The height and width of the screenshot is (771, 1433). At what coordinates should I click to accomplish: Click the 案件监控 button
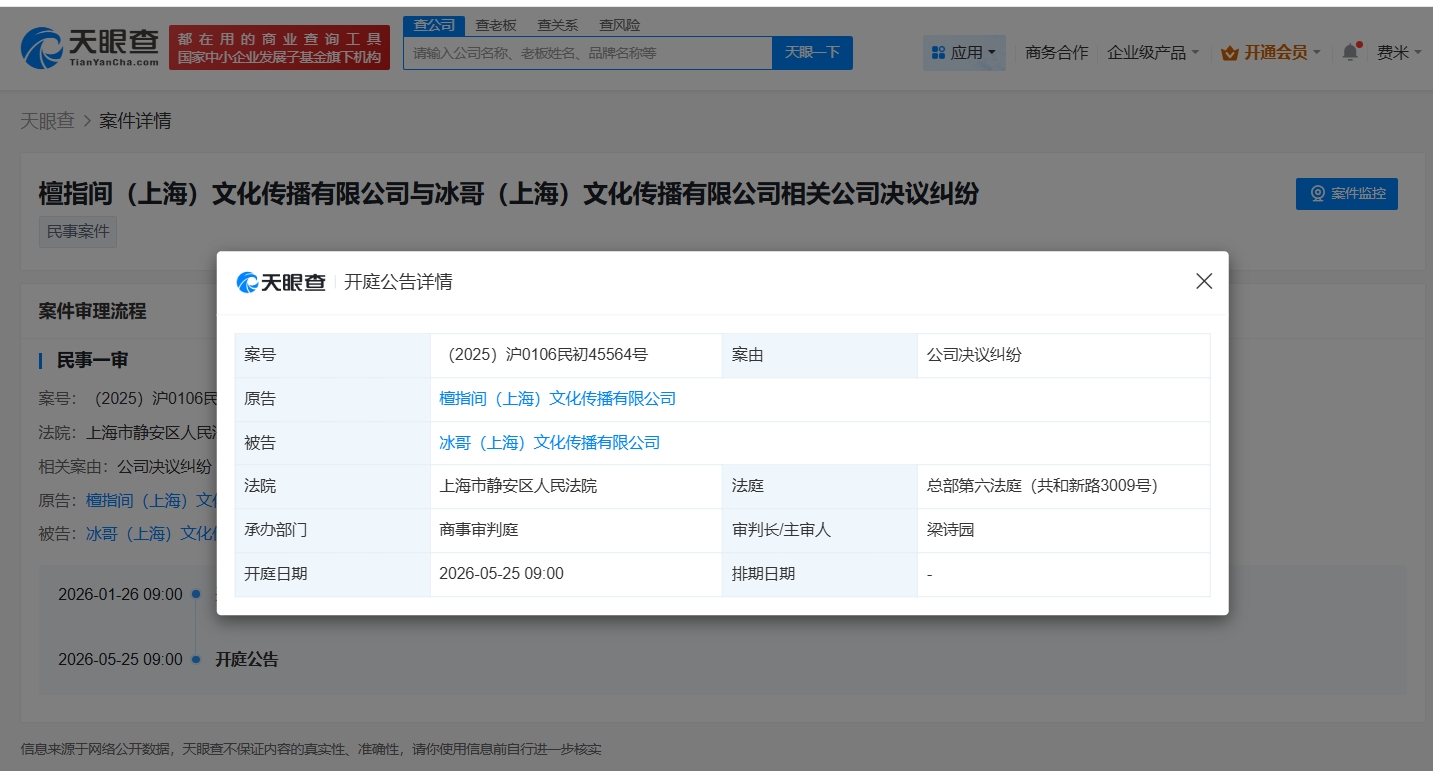(x=1347, y=193)
